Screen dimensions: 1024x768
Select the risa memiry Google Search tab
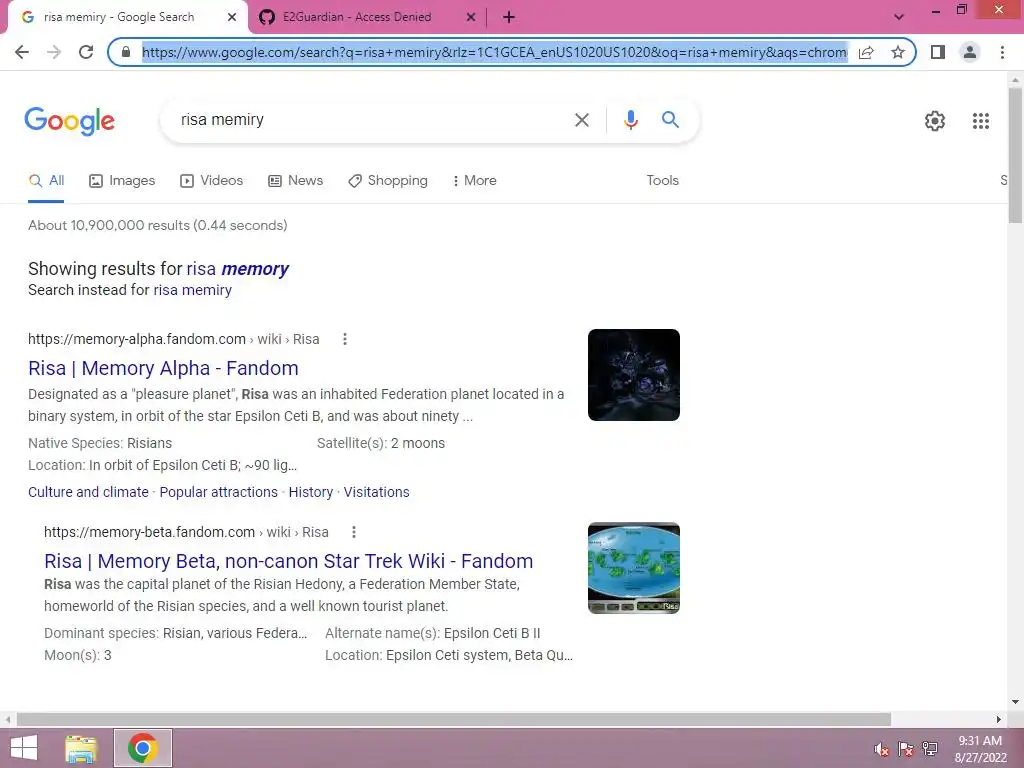[118, 17]
